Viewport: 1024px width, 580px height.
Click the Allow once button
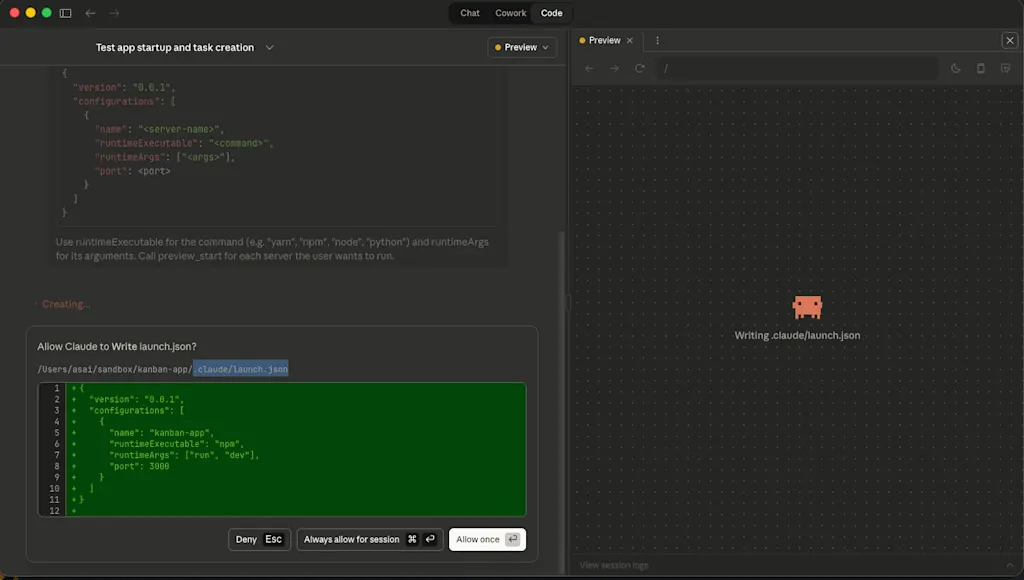[487, 540]
